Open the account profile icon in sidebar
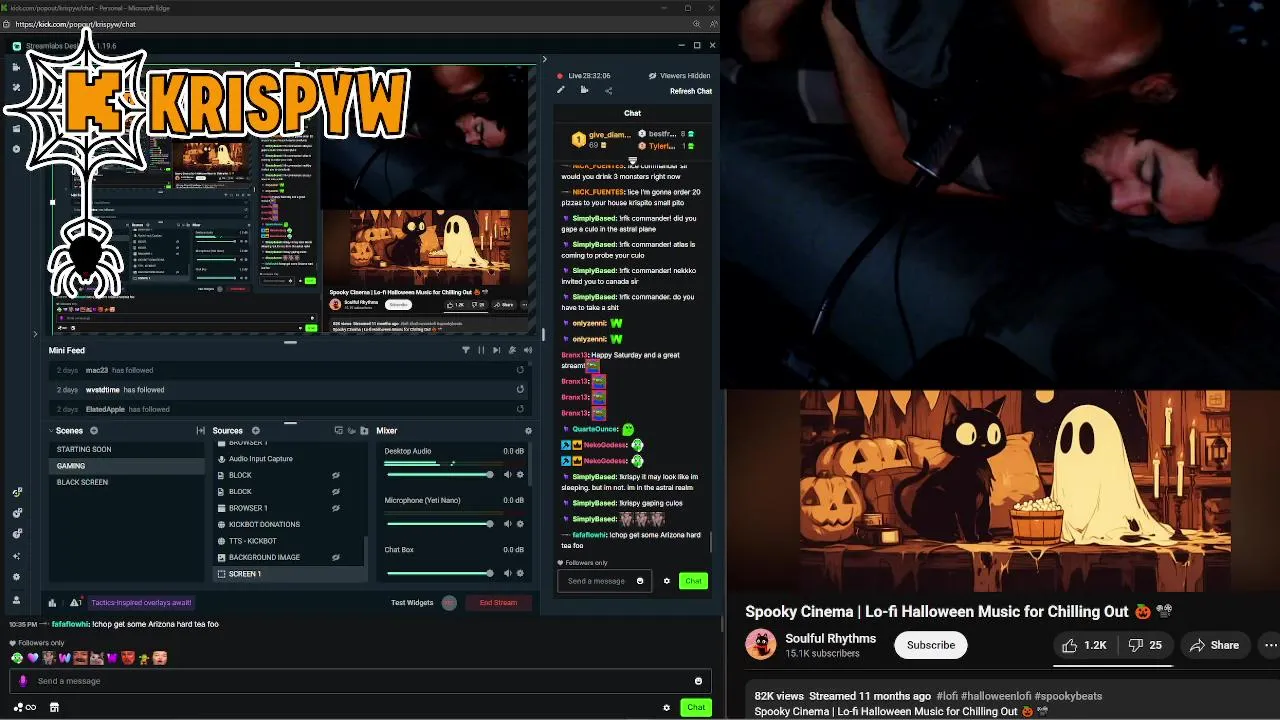 [16, 600]
